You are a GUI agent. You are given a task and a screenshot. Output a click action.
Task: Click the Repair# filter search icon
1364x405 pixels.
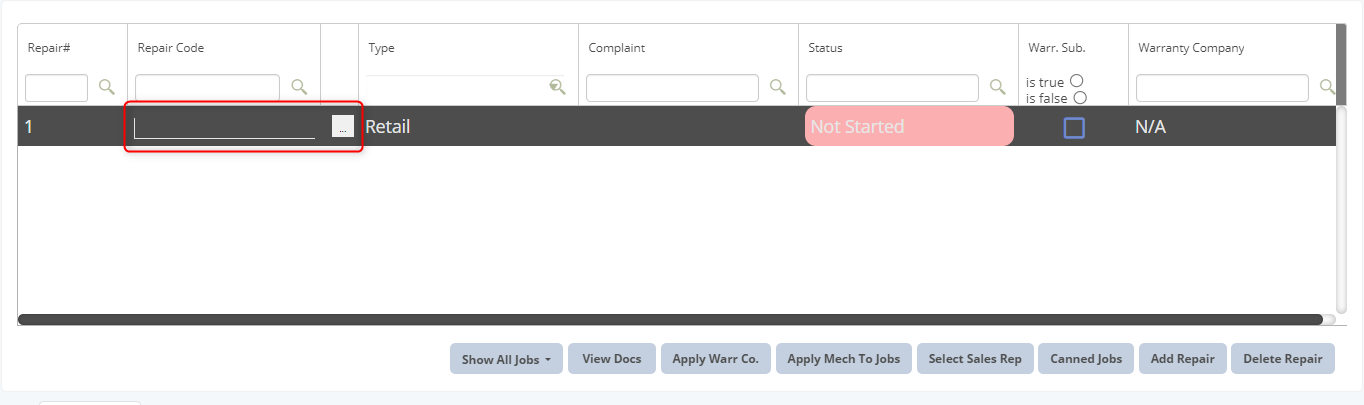[107, 87]
